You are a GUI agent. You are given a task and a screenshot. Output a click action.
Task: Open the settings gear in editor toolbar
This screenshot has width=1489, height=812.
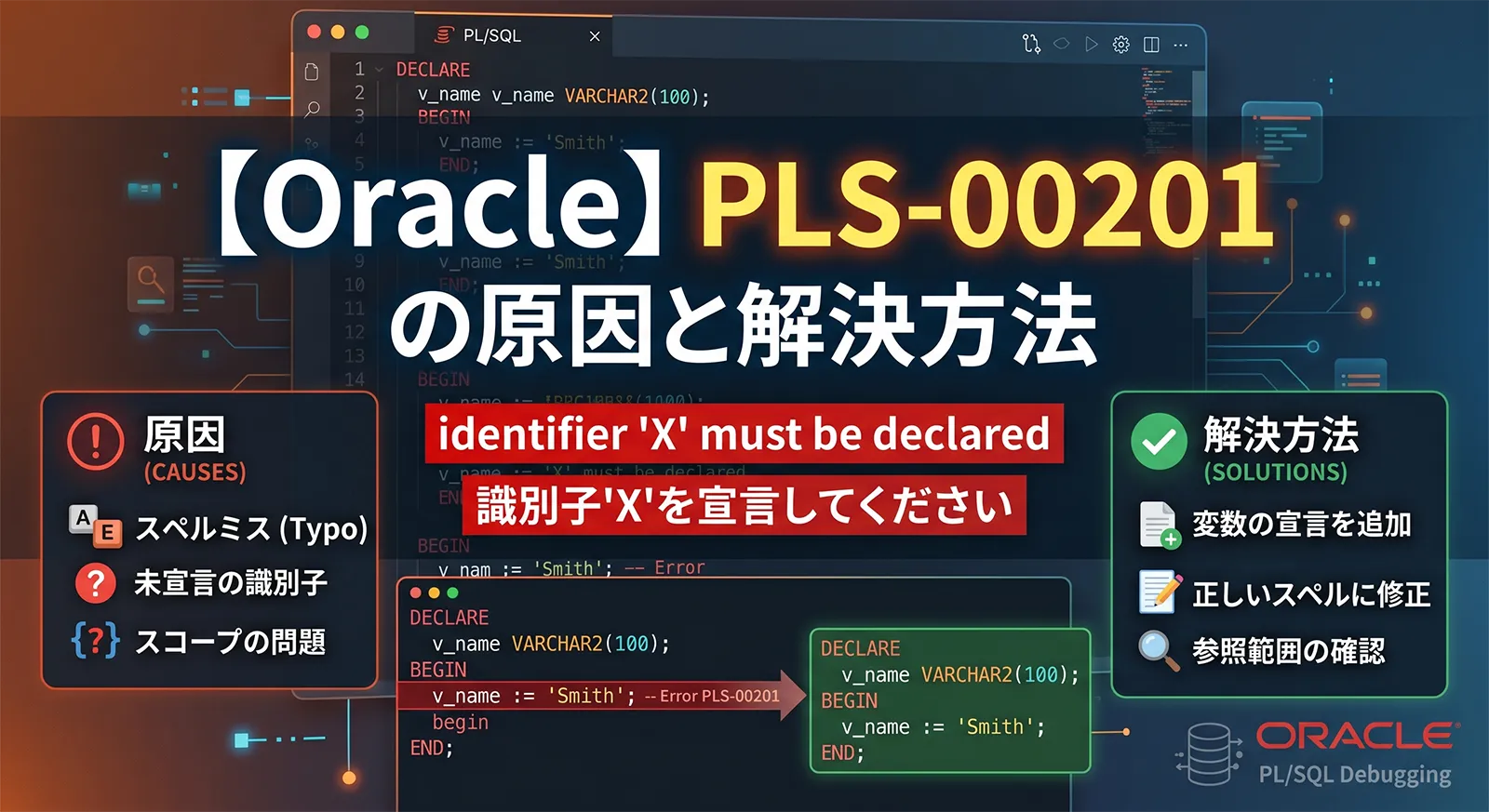1121,45
